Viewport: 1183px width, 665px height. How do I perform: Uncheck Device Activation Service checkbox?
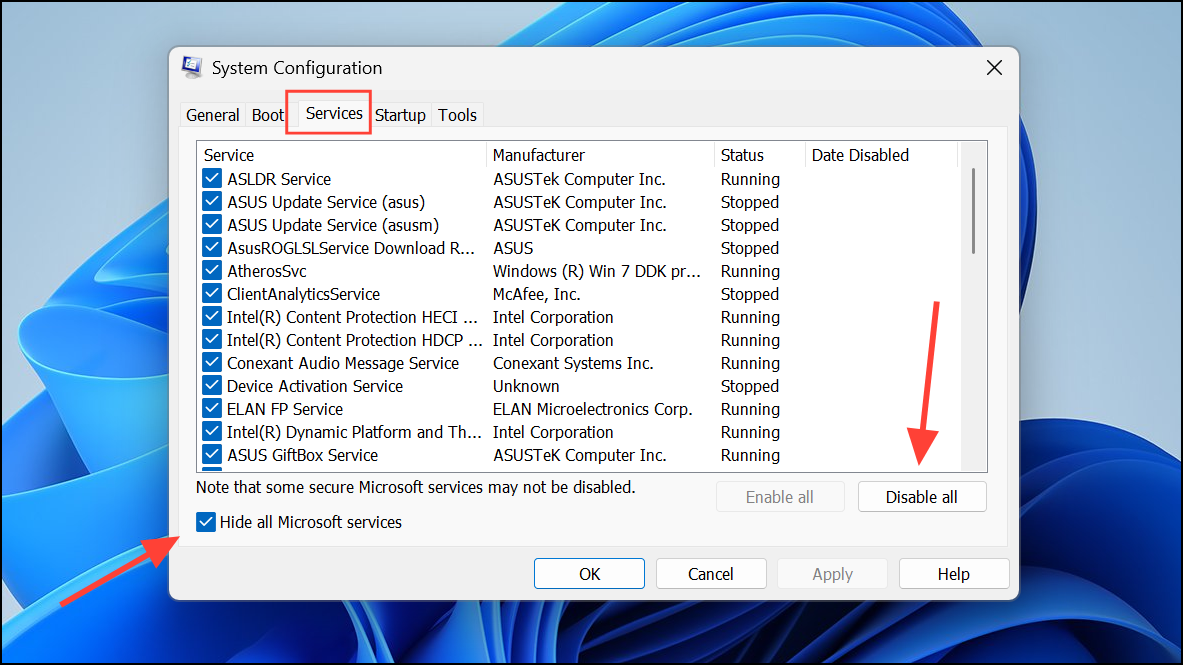[x=212, y=386]
